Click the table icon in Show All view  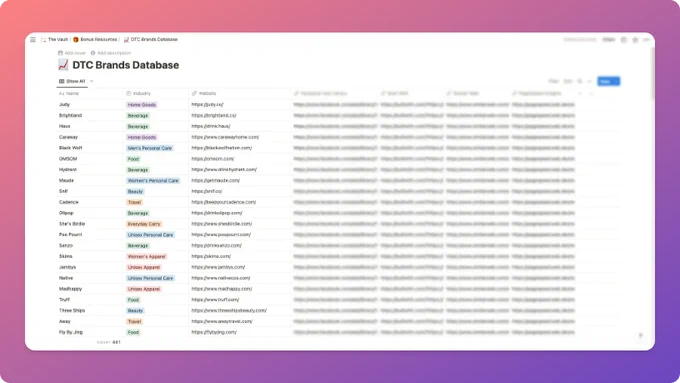tap(62, 81)
